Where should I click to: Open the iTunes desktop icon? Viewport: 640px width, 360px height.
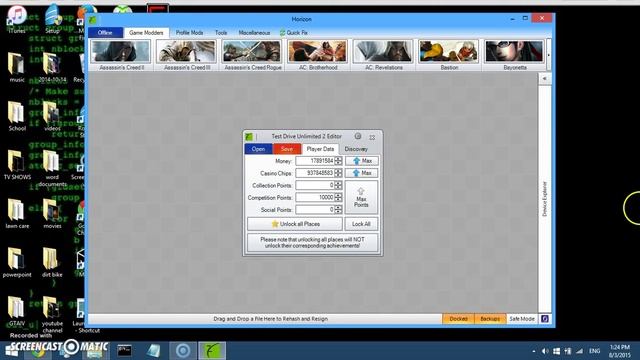point(17,19)
